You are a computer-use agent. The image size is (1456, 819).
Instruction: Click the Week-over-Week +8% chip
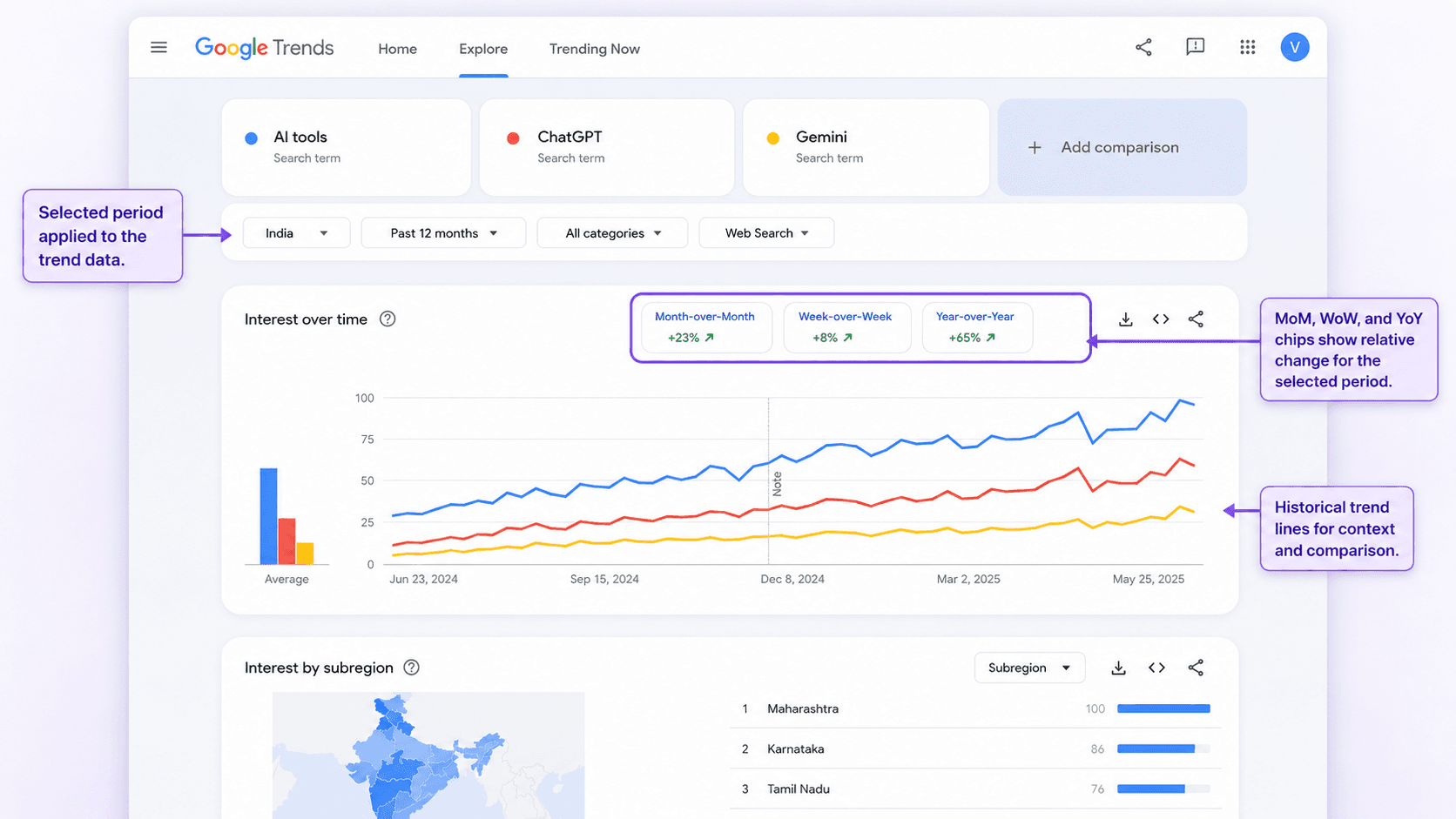tap(846, 327)
